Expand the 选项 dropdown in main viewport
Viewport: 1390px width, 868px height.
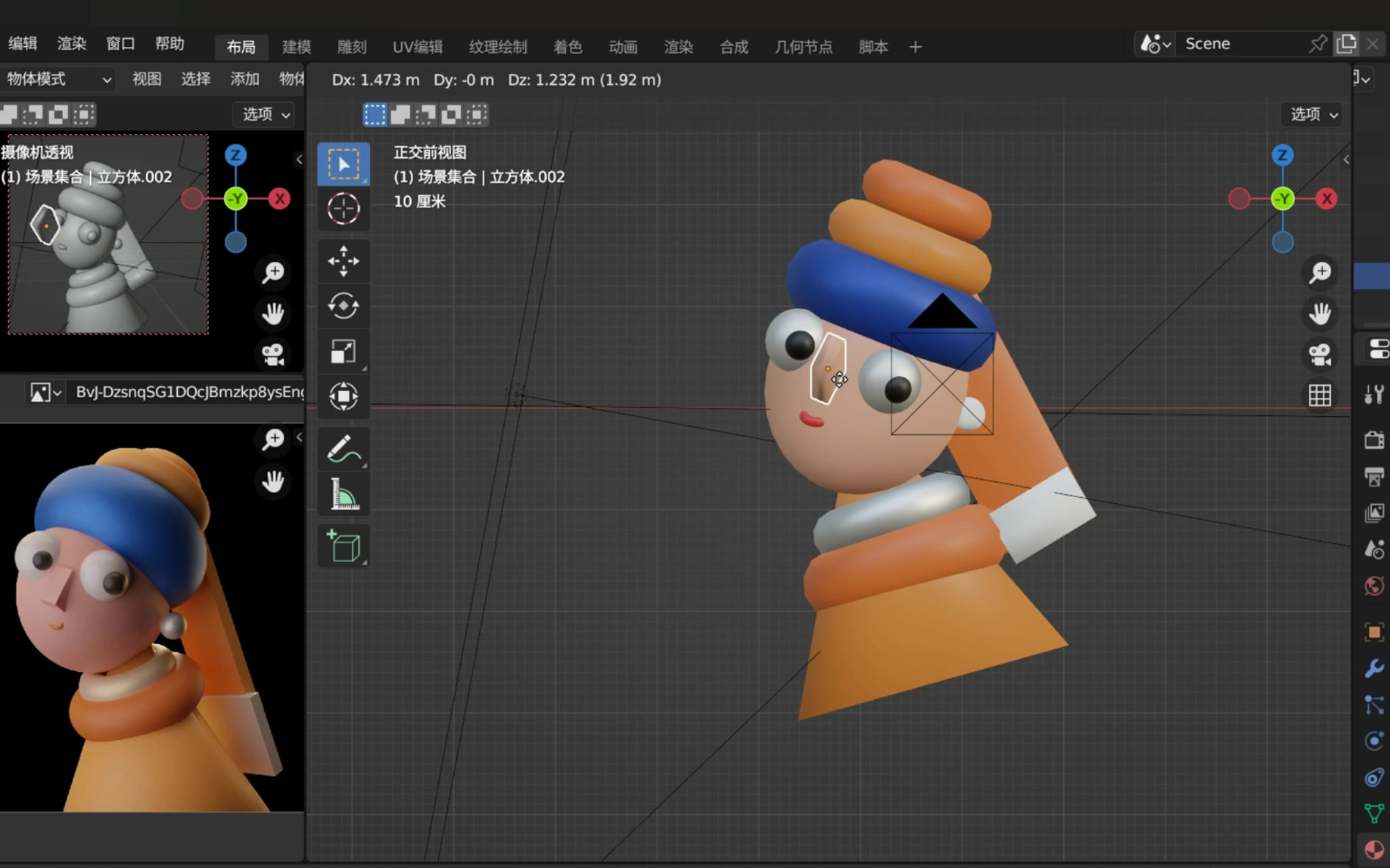coord(1313,114)
